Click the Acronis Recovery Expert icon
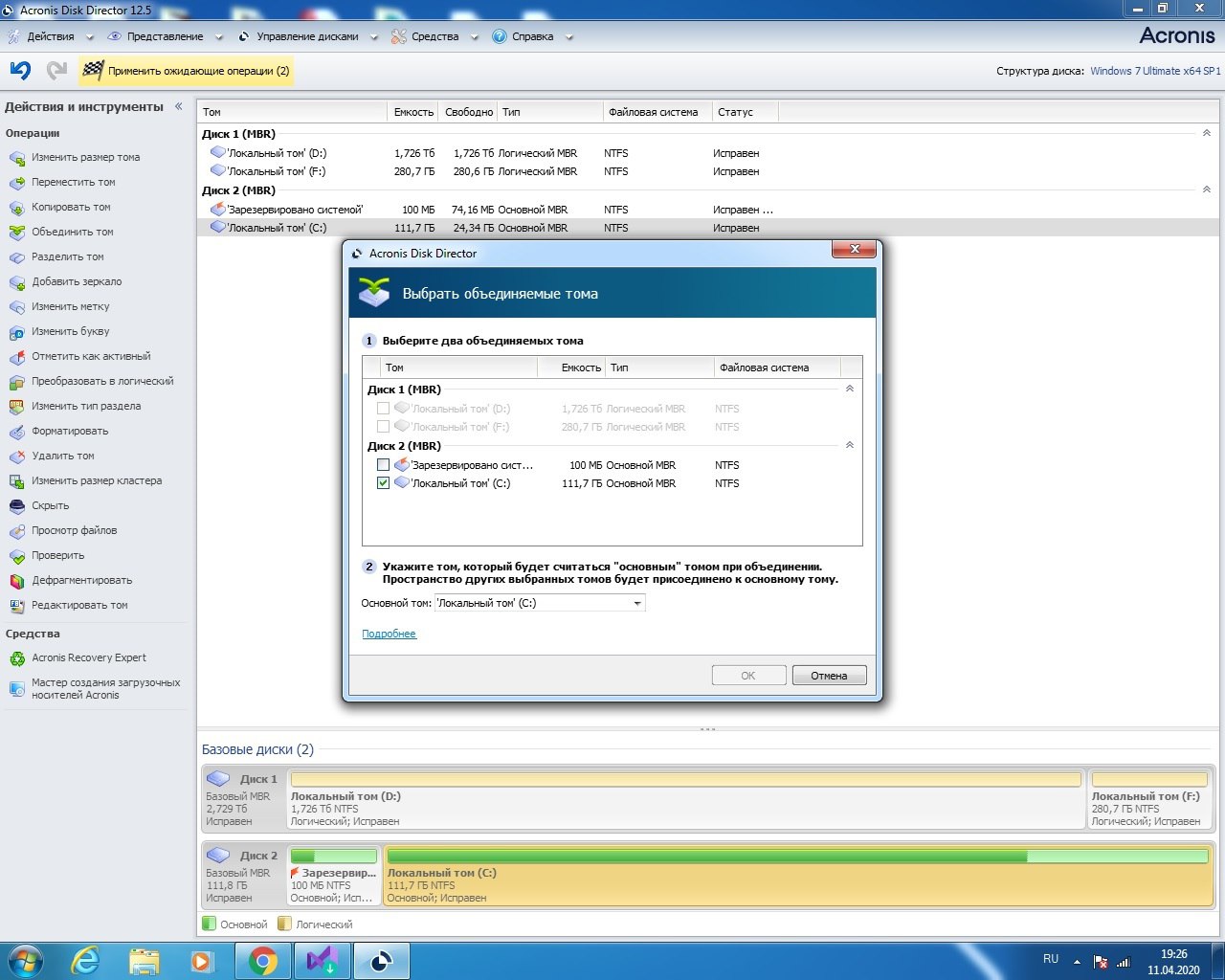Screen dimensions: 1225x980 (x=16, y=658)
